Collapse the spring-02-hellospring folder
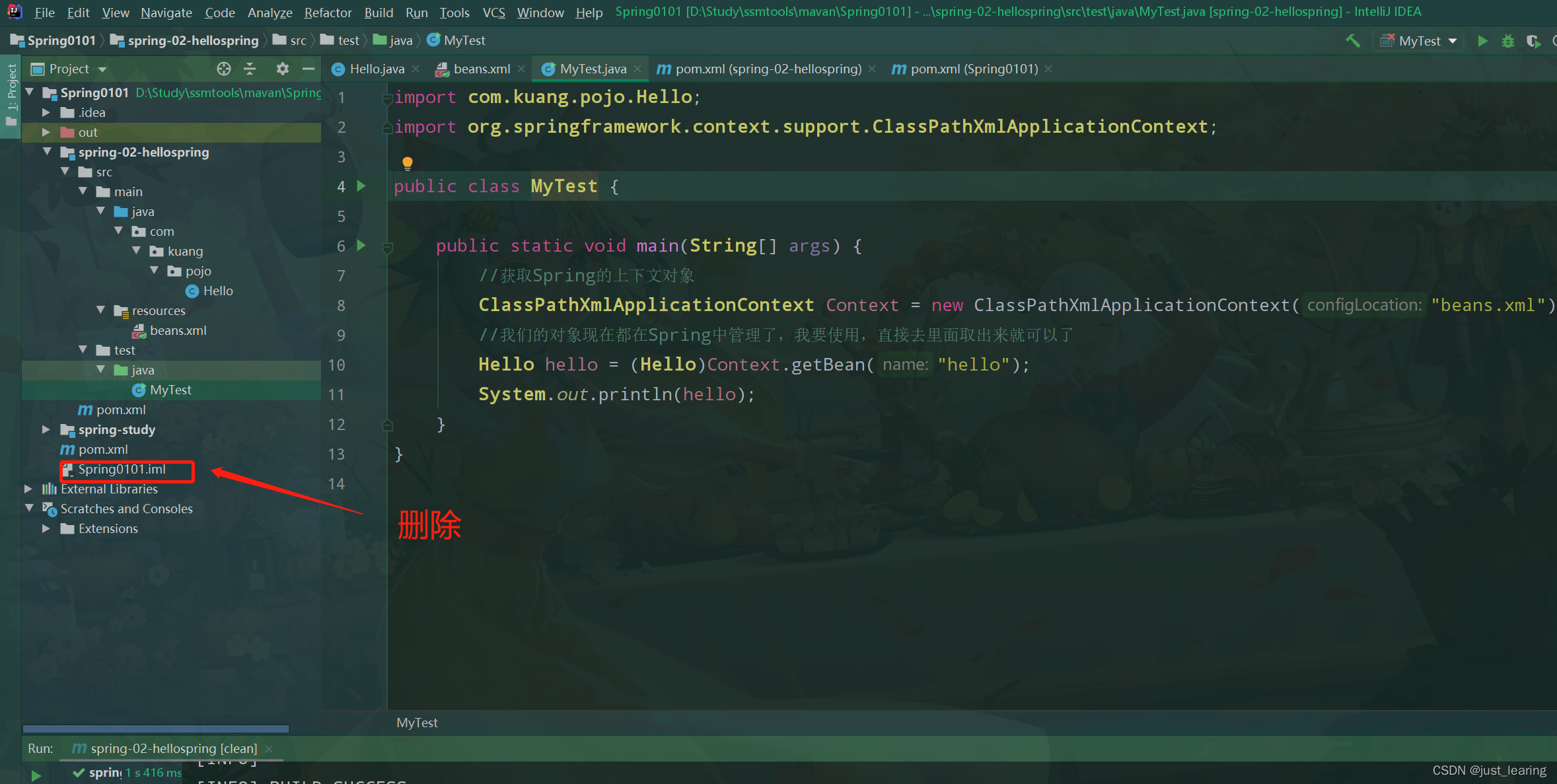 pyautogui.click(x=47, y=152)
